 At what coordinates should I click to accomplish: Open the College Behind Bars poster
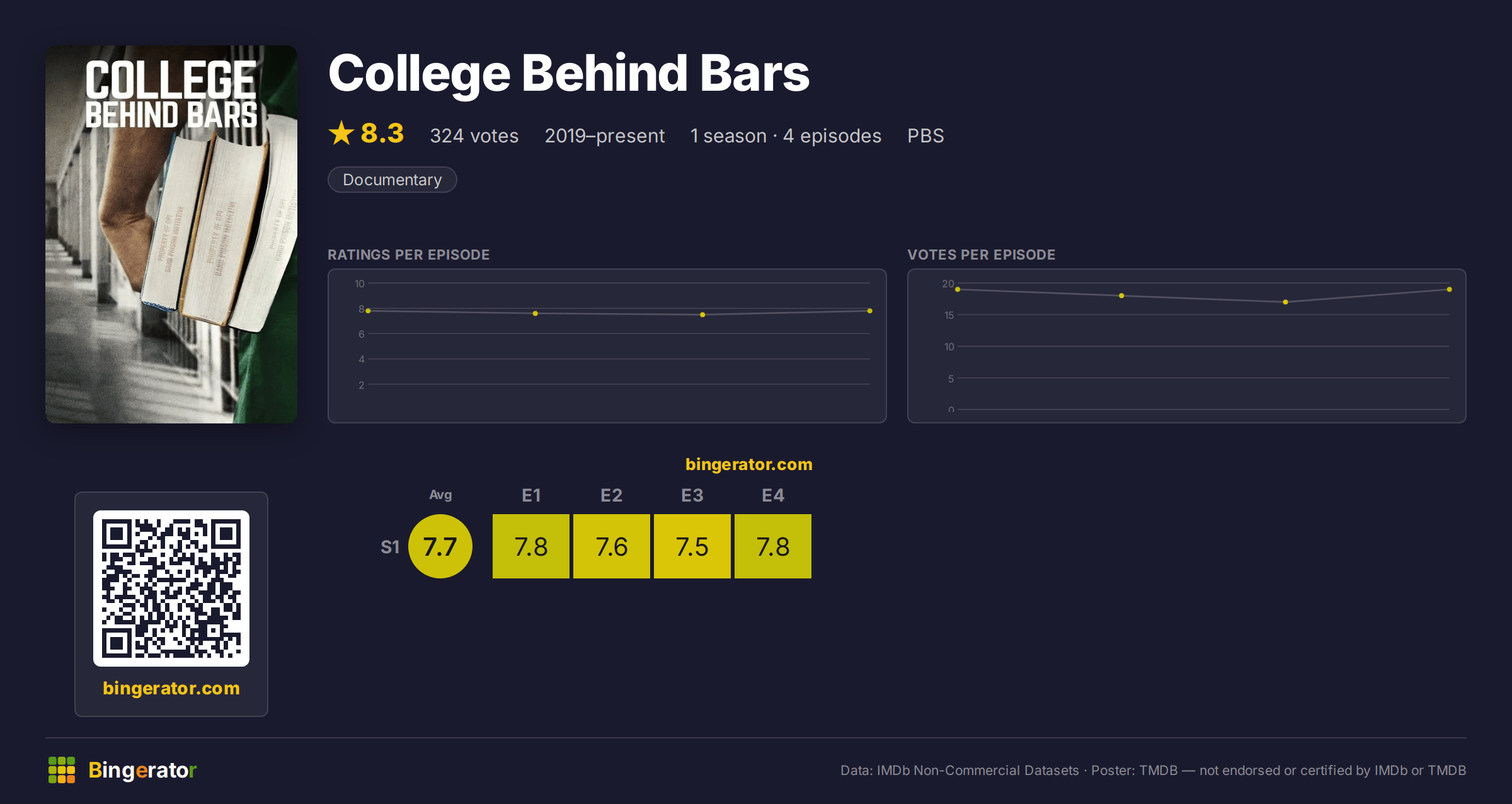[171, 234]
